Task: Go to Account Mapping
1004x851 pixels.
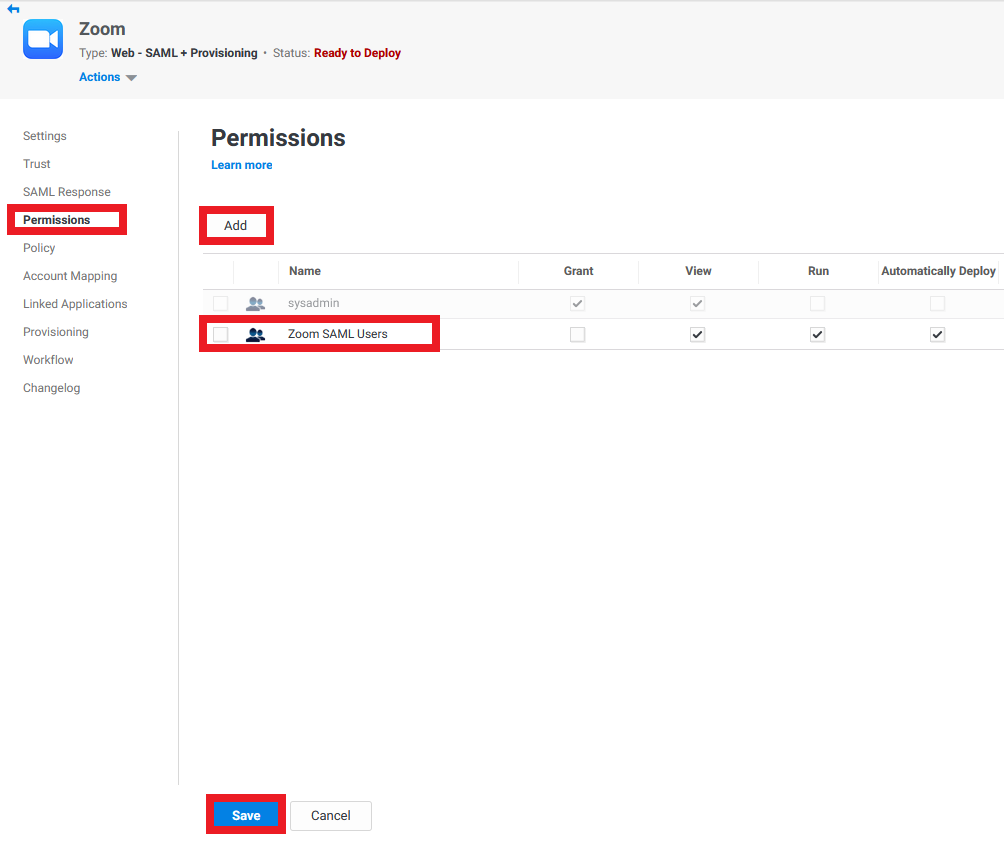Action: coord(70,276)
